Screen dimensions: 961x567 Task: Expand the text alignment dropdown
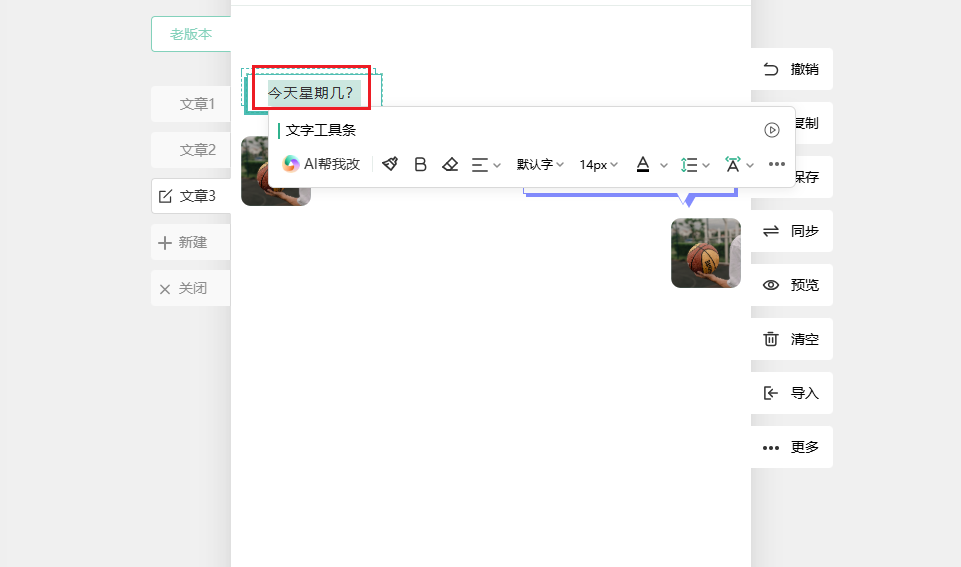[486, 164]
